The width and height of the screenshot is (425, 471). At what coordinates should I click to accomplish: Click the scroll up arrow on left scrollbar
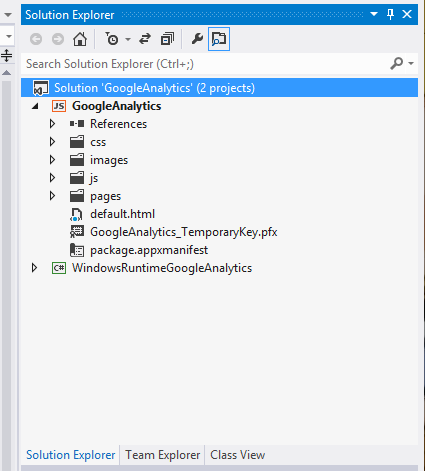pyautogui.click(x=7, y=73)
